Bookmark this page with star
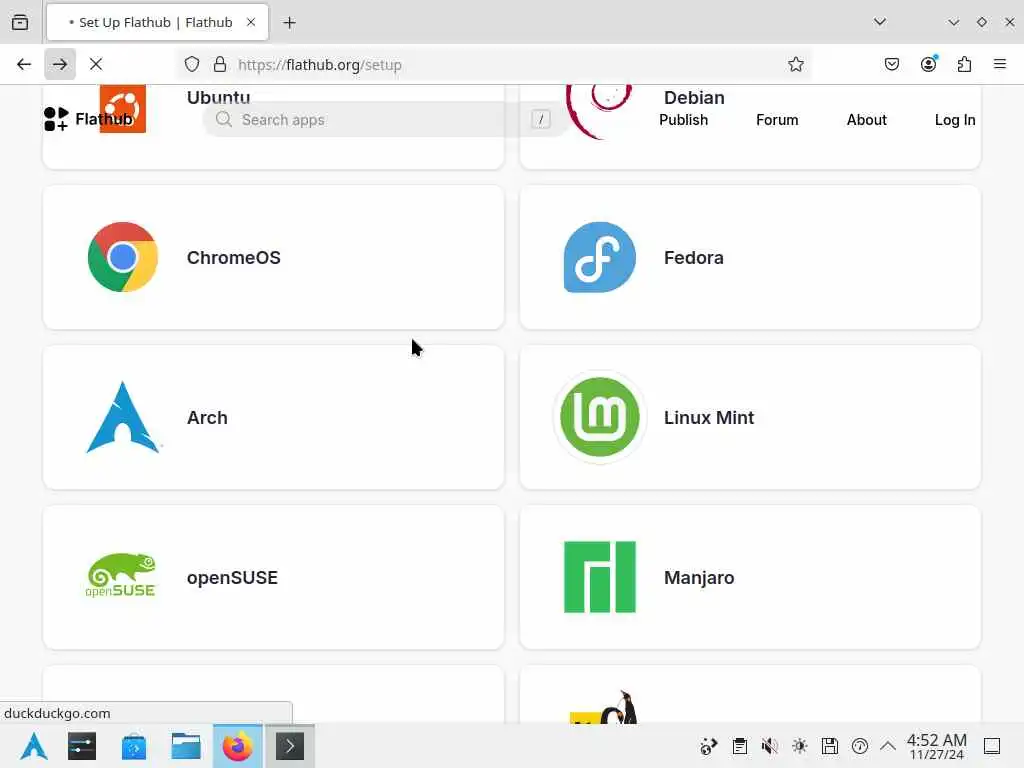This screenshot has width=1024, height=768. [795, 64]
